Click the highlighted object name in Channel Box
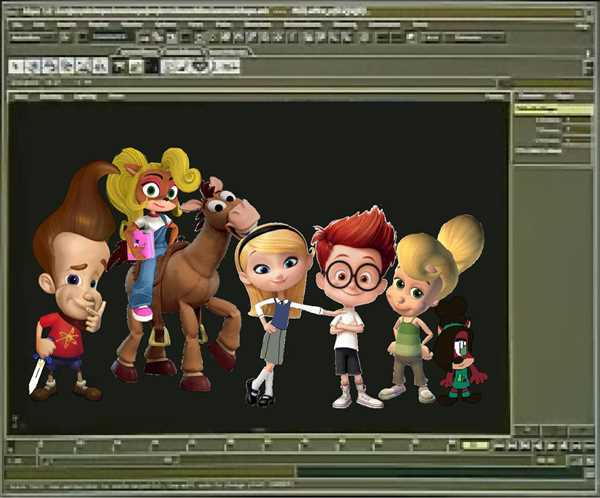The height and width of the screenshot is (498, 600). point(553,109)
